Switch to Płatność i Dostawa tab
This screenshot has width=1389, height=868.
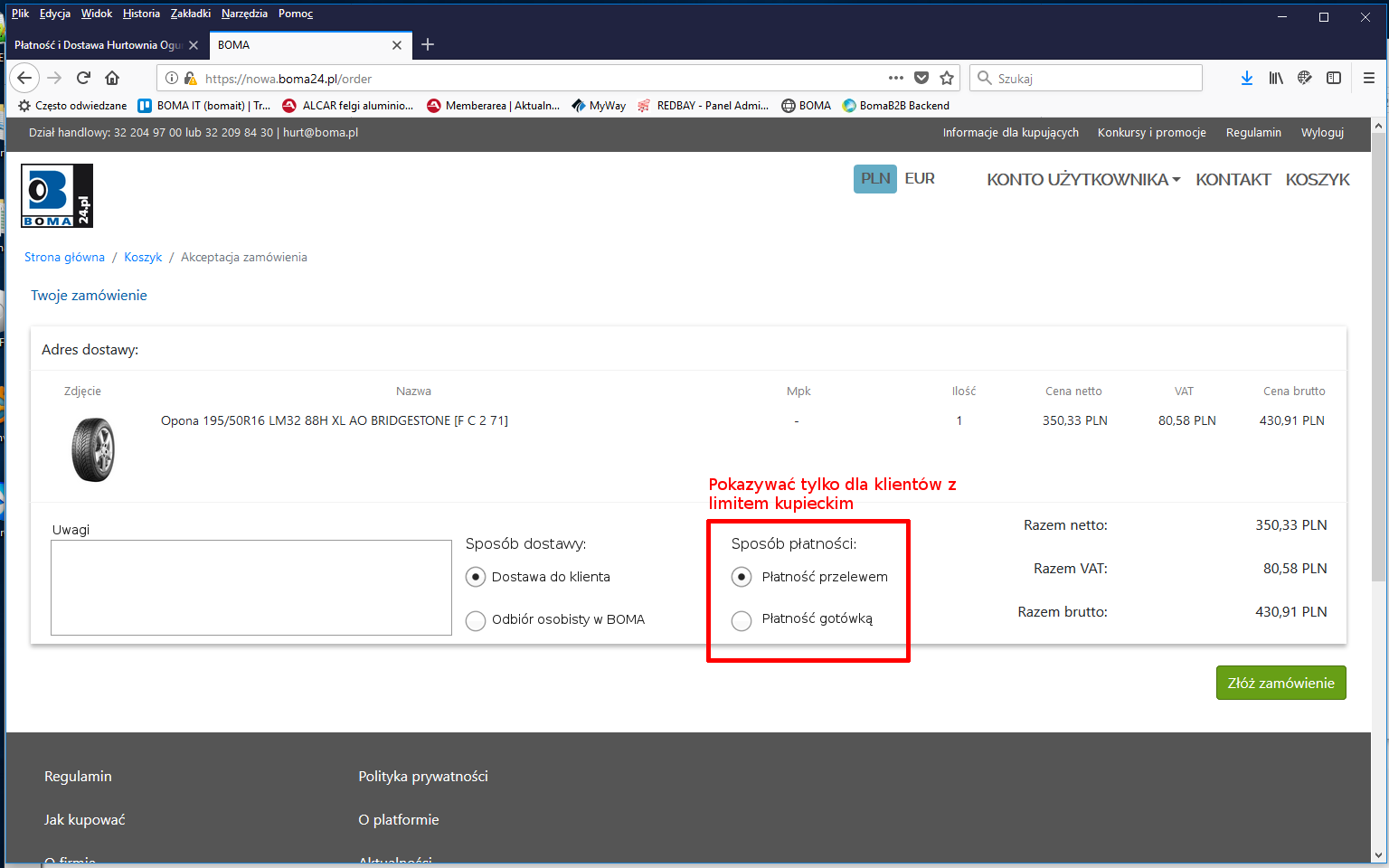click(x=98, y=45)
